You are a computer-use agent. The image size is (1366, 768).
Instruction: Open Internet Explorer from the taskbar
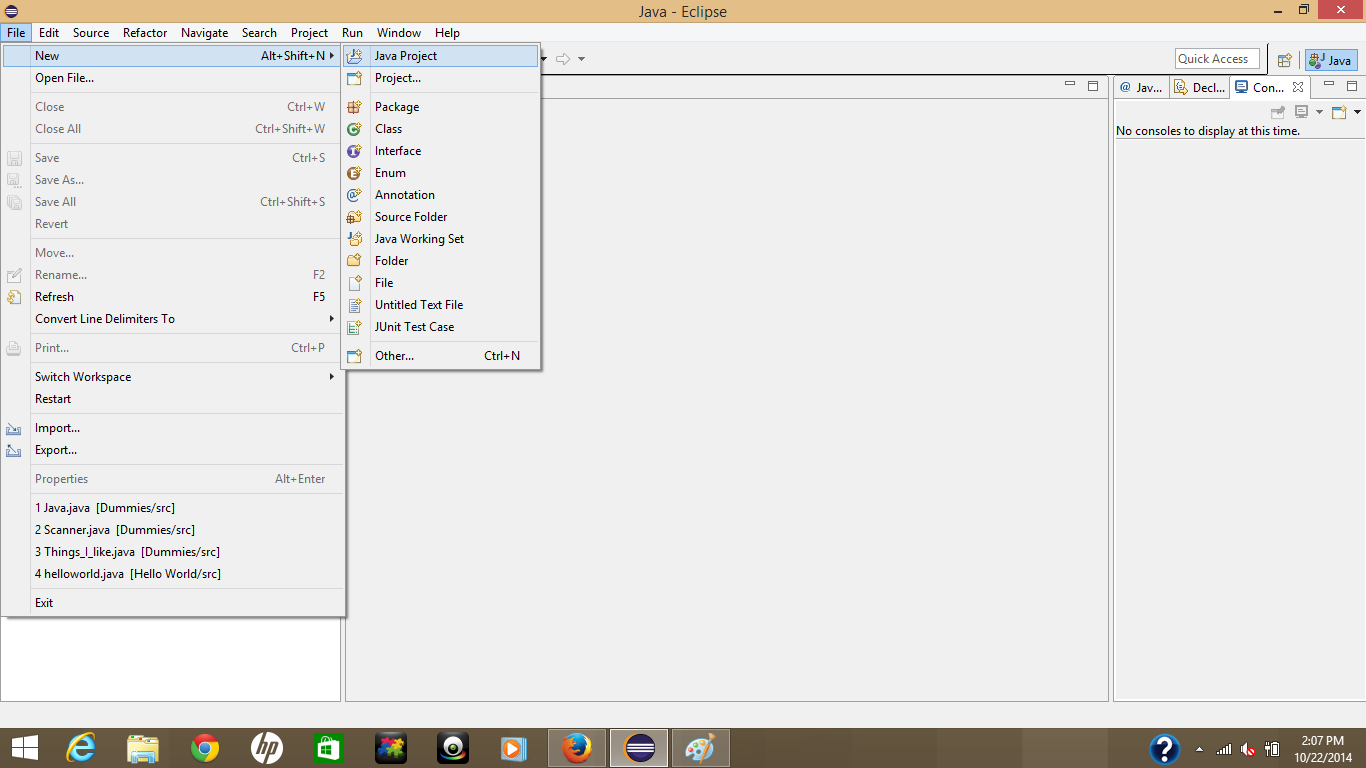81,748
